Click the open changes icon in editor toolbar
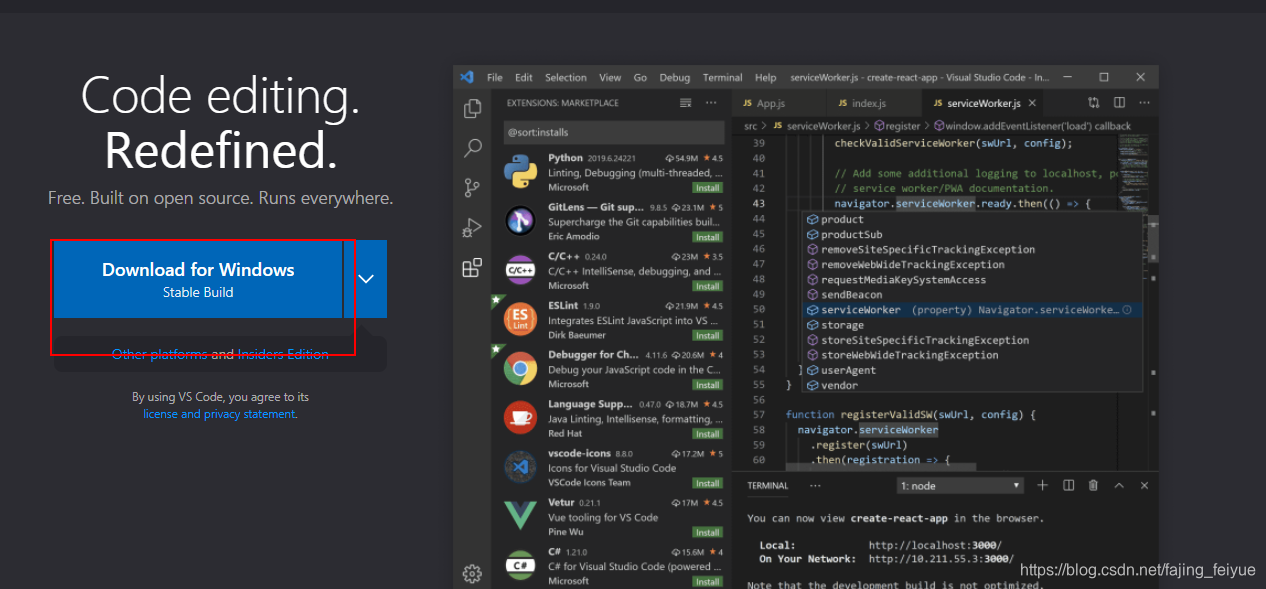1266x589 pixels. [1094, 103]
